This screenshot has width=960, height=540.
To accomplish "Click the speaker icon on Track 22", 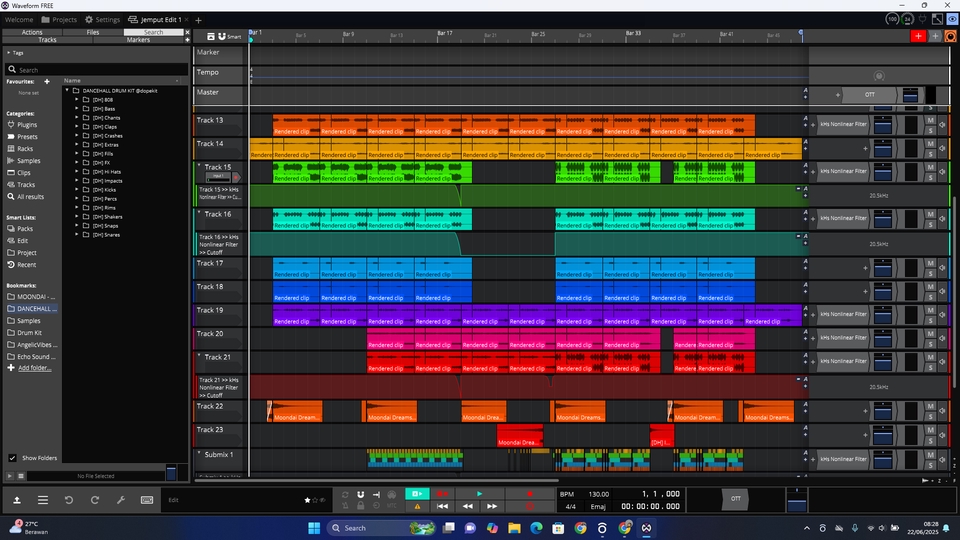I will [943, 411].
